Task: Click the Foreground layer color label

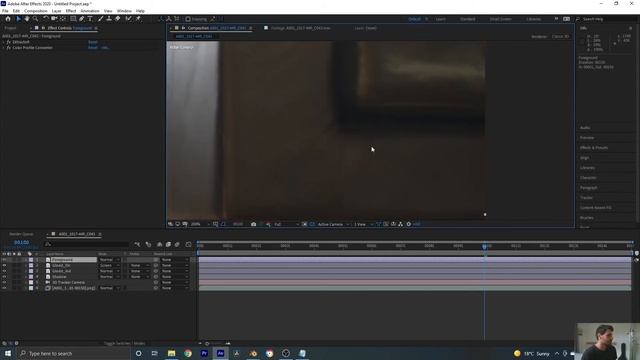Action: coord(31,260)
